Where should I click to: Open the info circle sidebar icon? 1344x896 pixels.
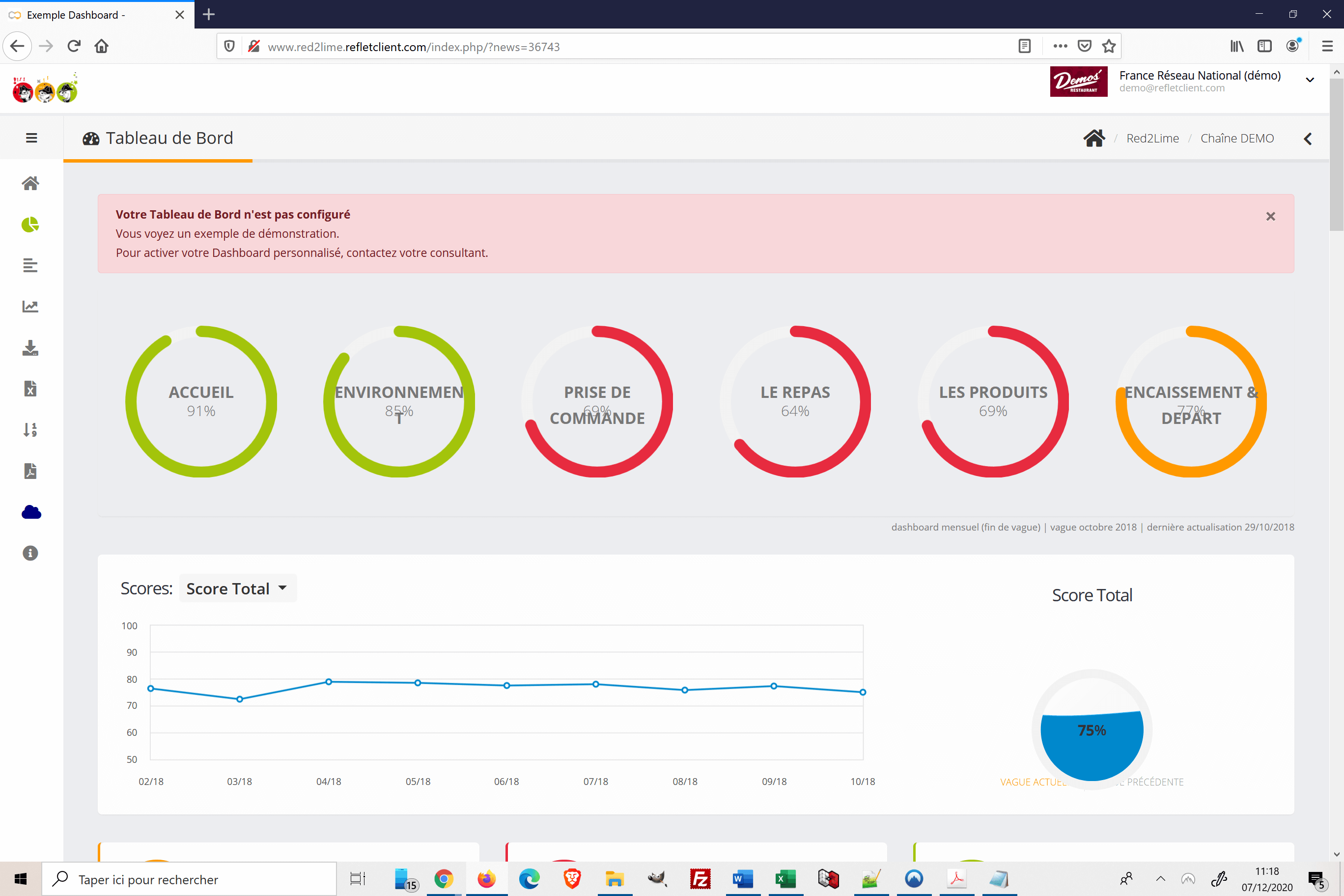click(30, 553)
